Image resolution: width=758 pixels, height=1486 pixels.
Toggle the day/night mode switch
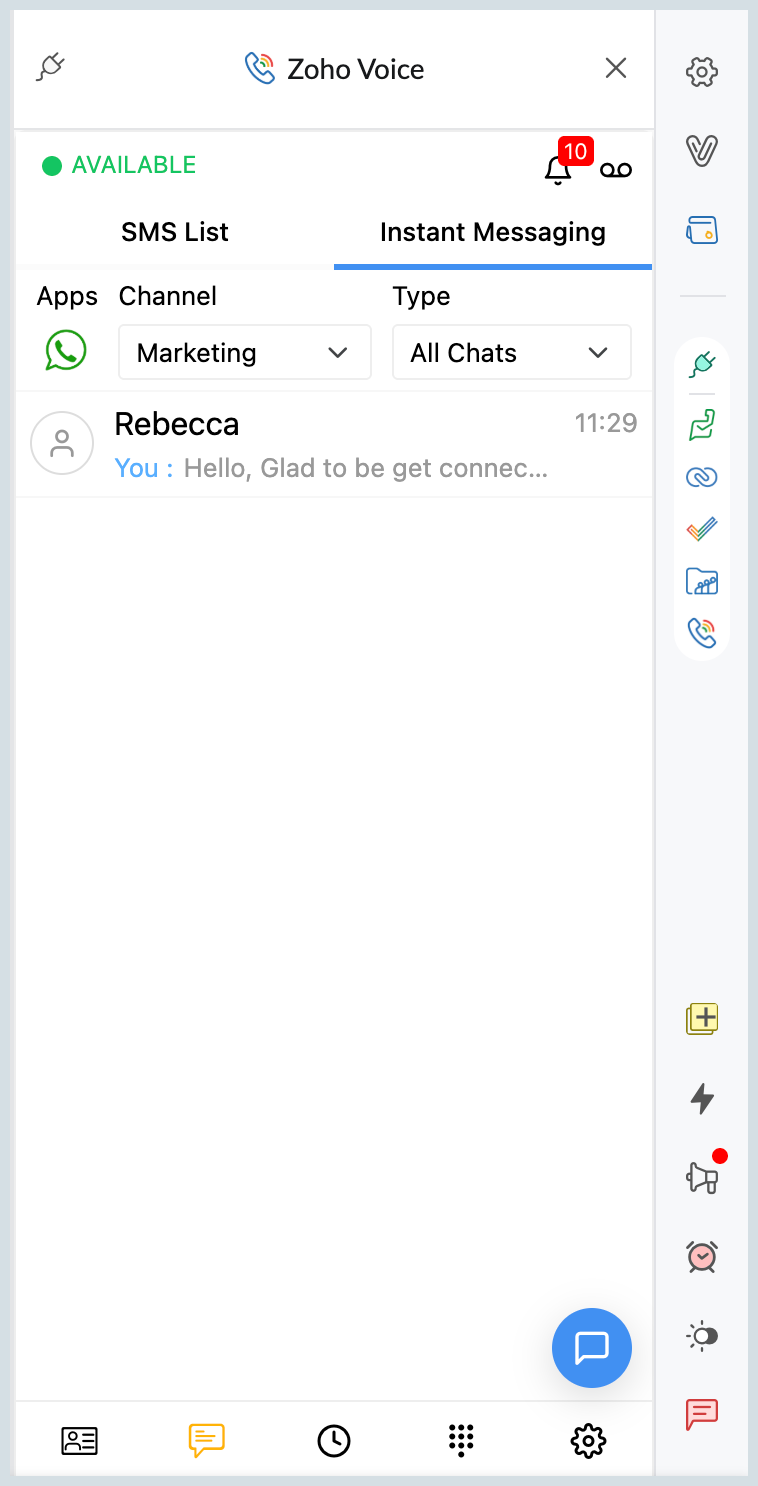coord(703,1336)
